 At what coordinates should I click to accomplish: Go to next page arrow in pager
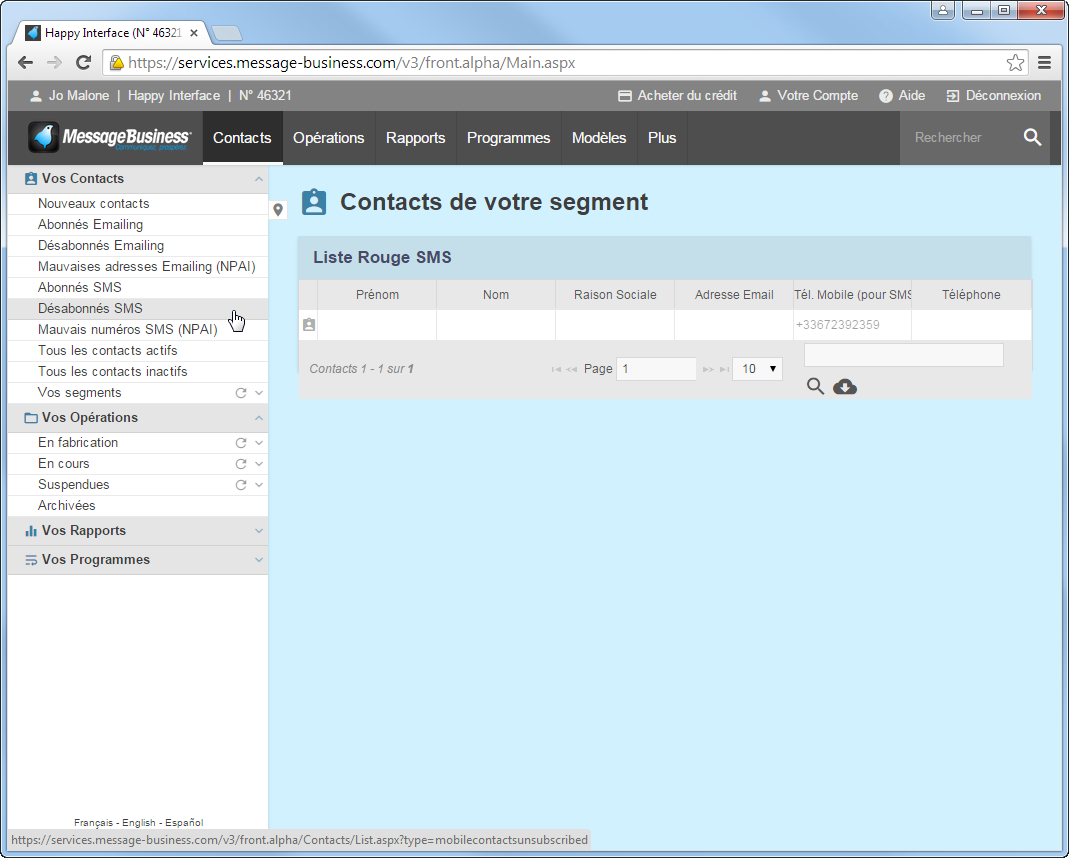click(x=708, y=369)
